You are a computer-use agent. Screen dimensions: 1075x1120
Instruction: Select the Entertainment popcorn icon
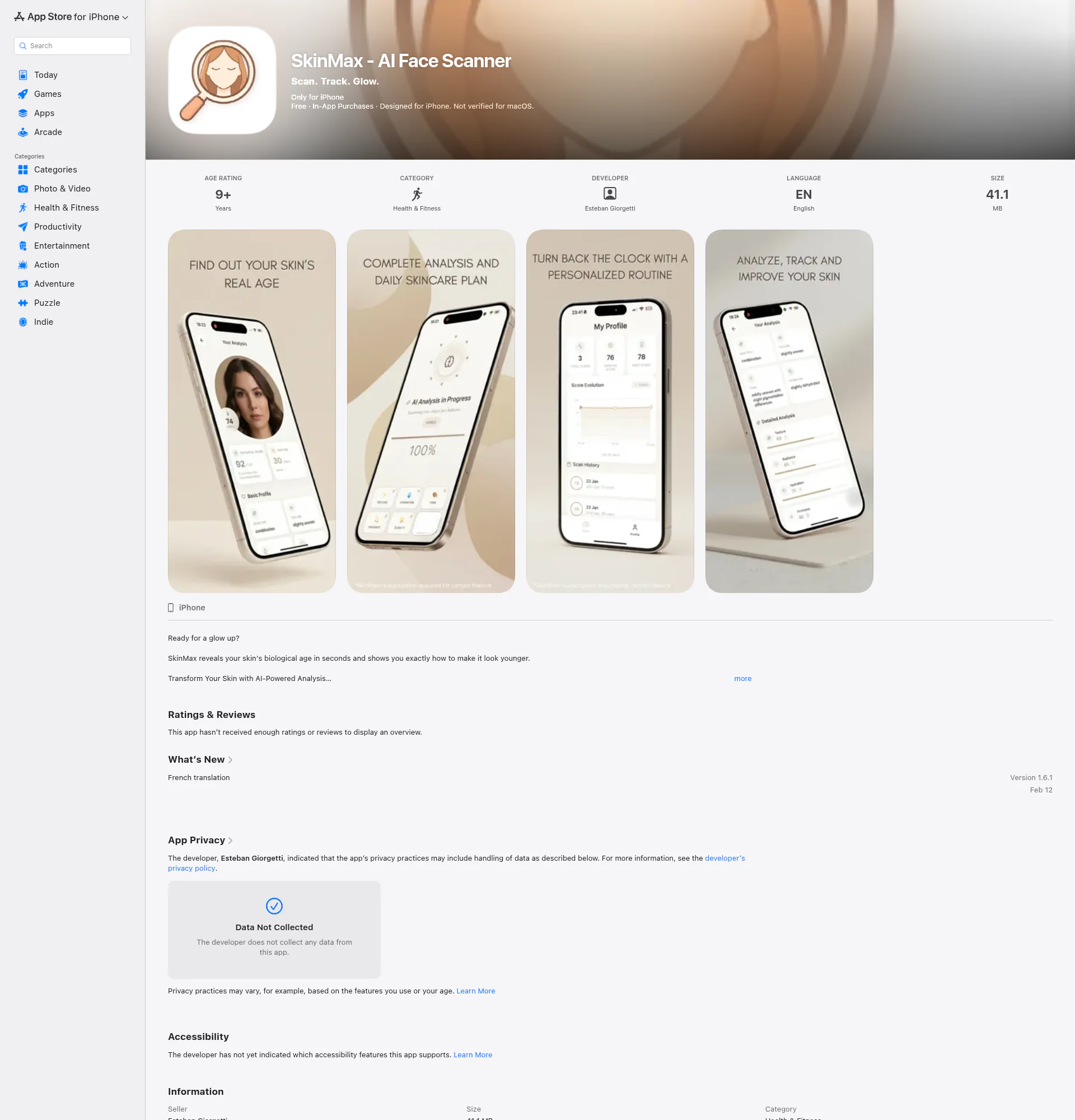23,246
